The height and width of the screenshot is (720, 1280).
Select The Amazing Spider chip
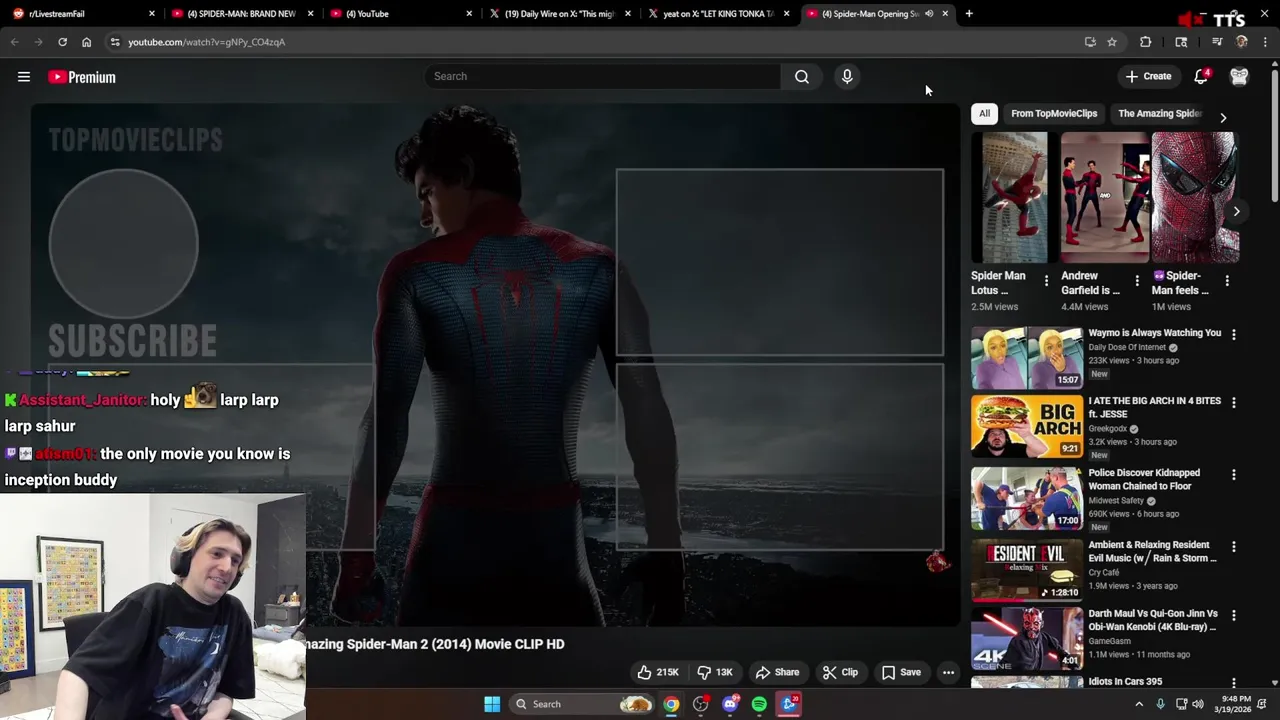(x=1160, y=113)
